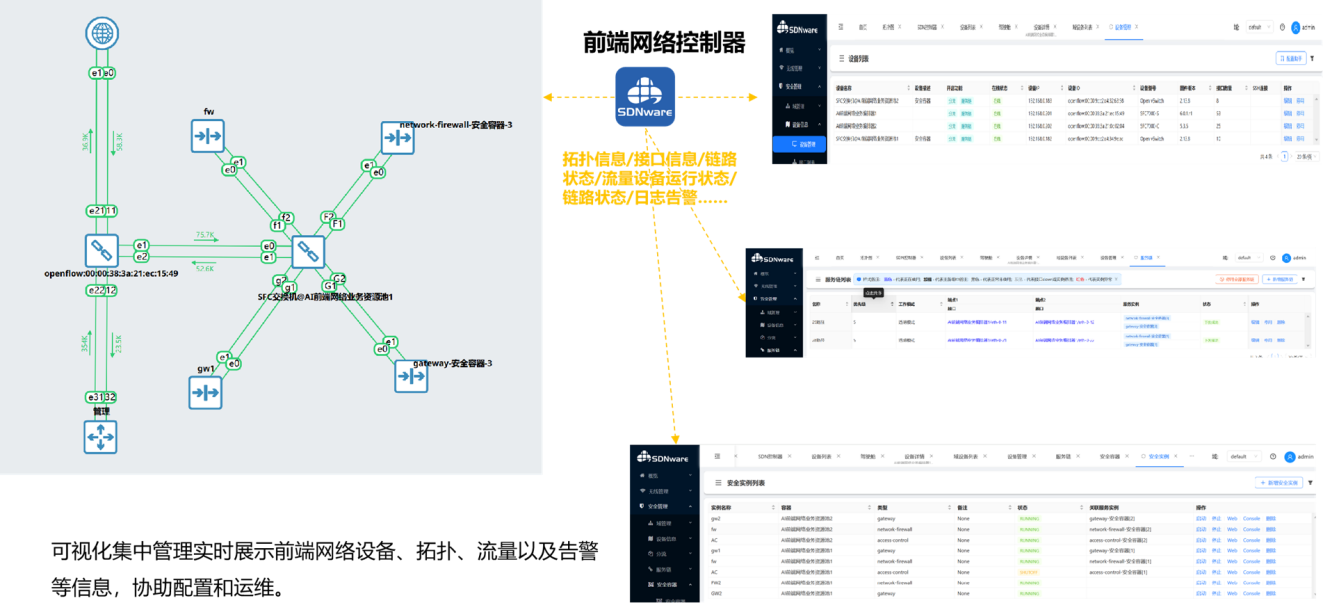Viewport: 1323px width, 603px height.
Task: Switch to 设备详情 tab in bottom window
Action: click(x=914, y=456)
